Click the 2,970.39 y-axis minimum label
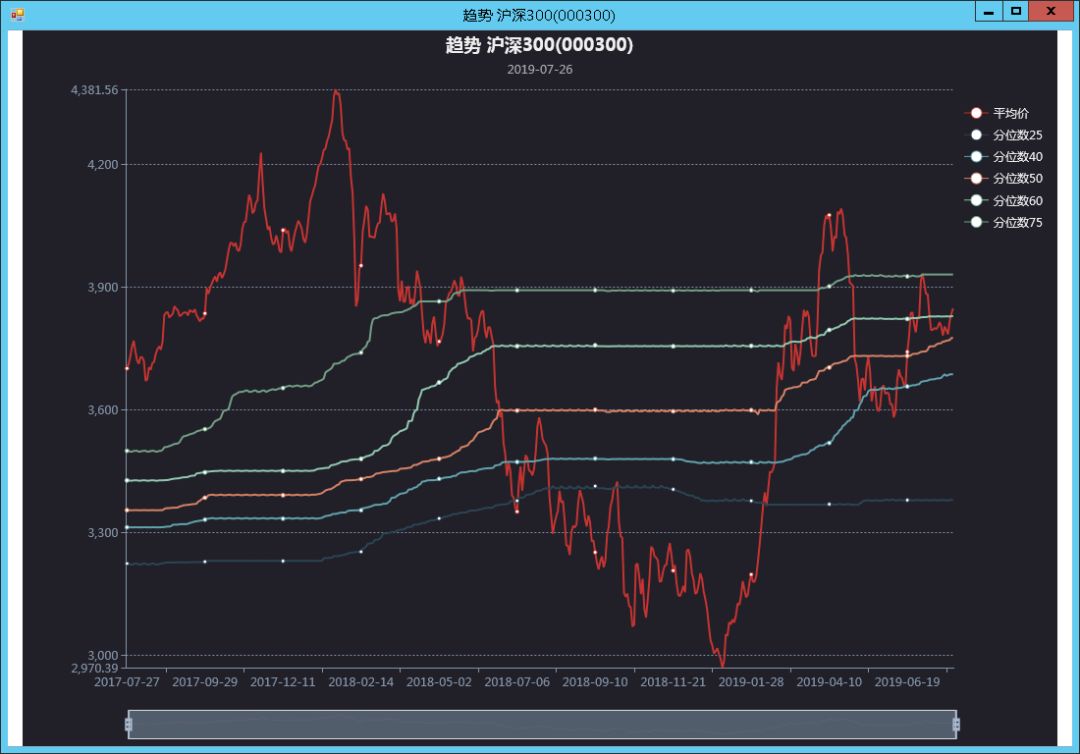This screenshot has height=754, width=1080. pos(94,667)
